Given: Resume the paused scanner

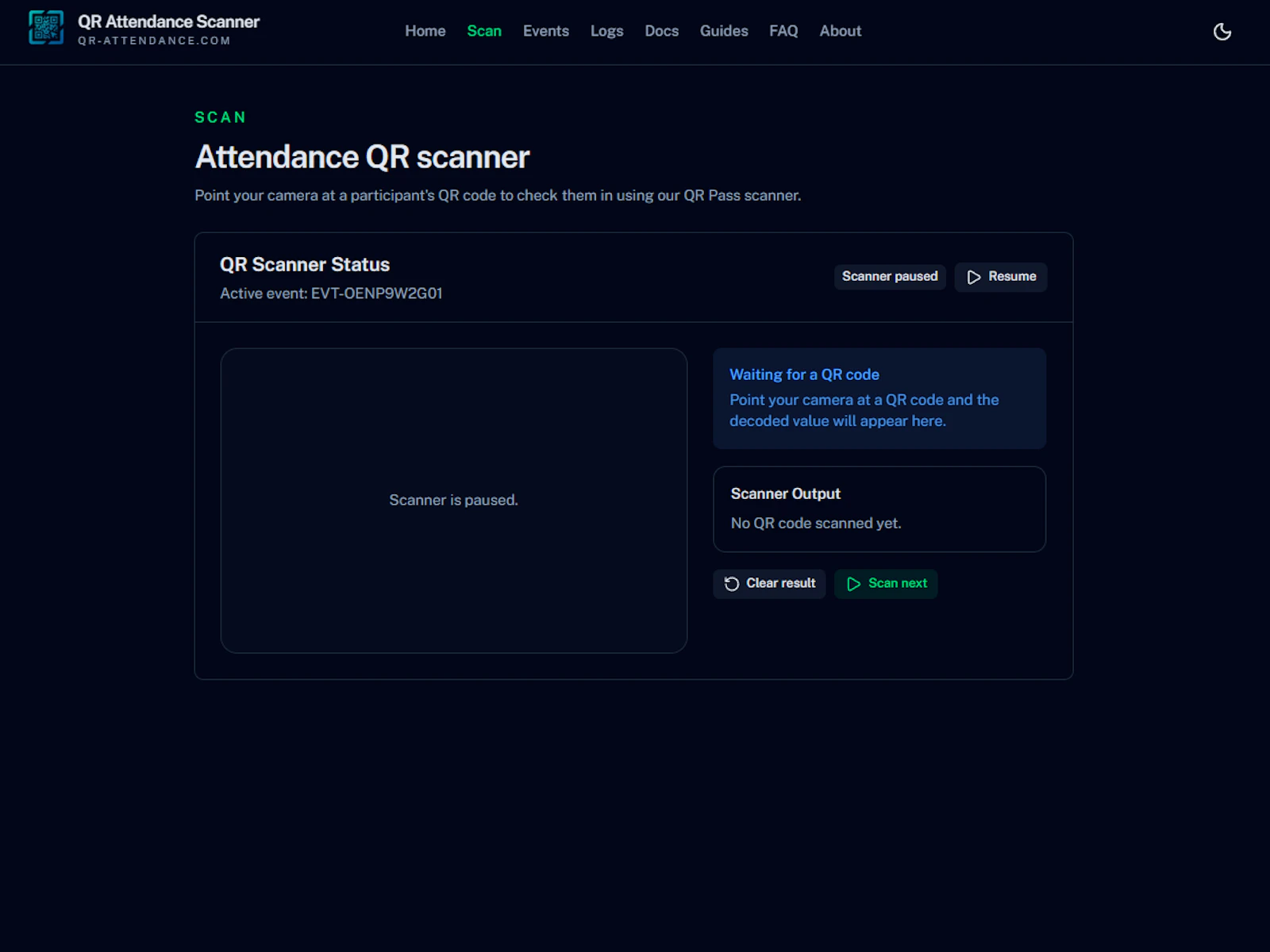Looking at the screenshot, I should (x=1001, y=277).
